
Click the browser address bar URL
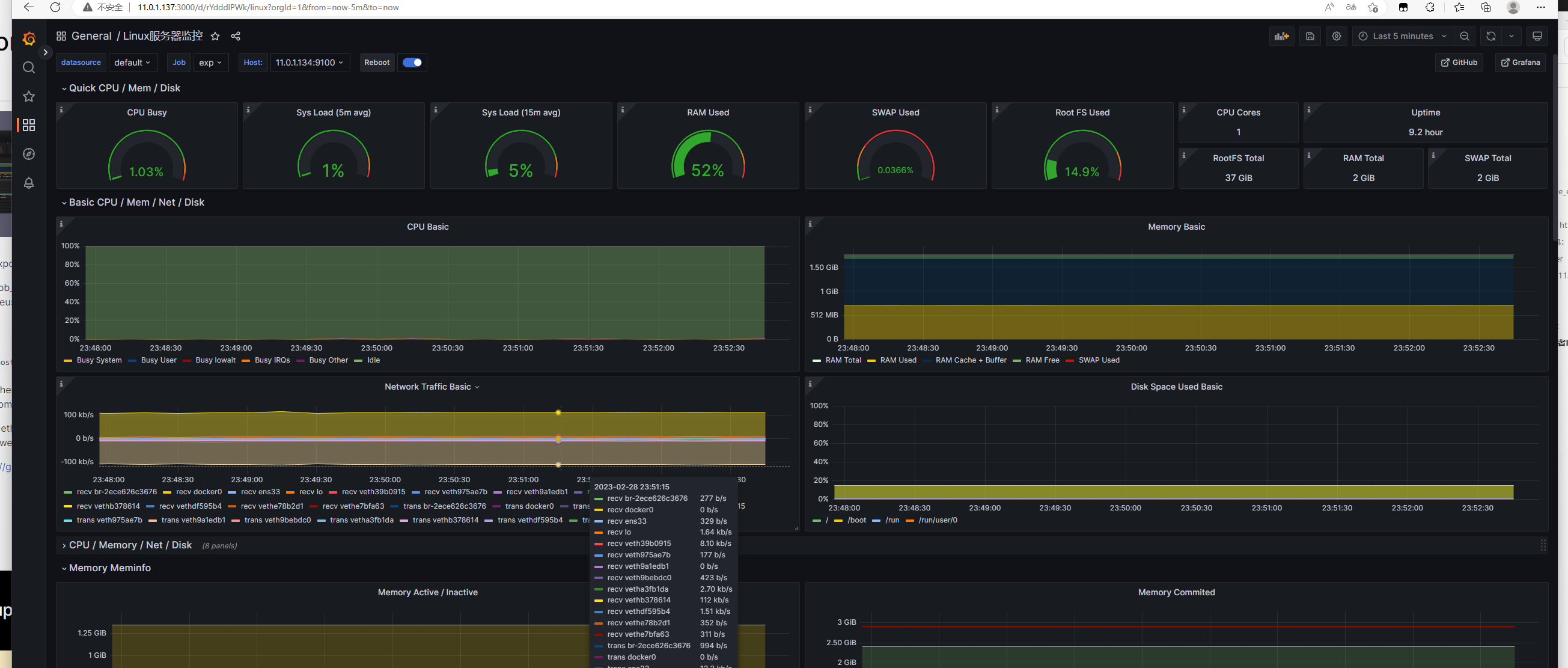[268, 7]
